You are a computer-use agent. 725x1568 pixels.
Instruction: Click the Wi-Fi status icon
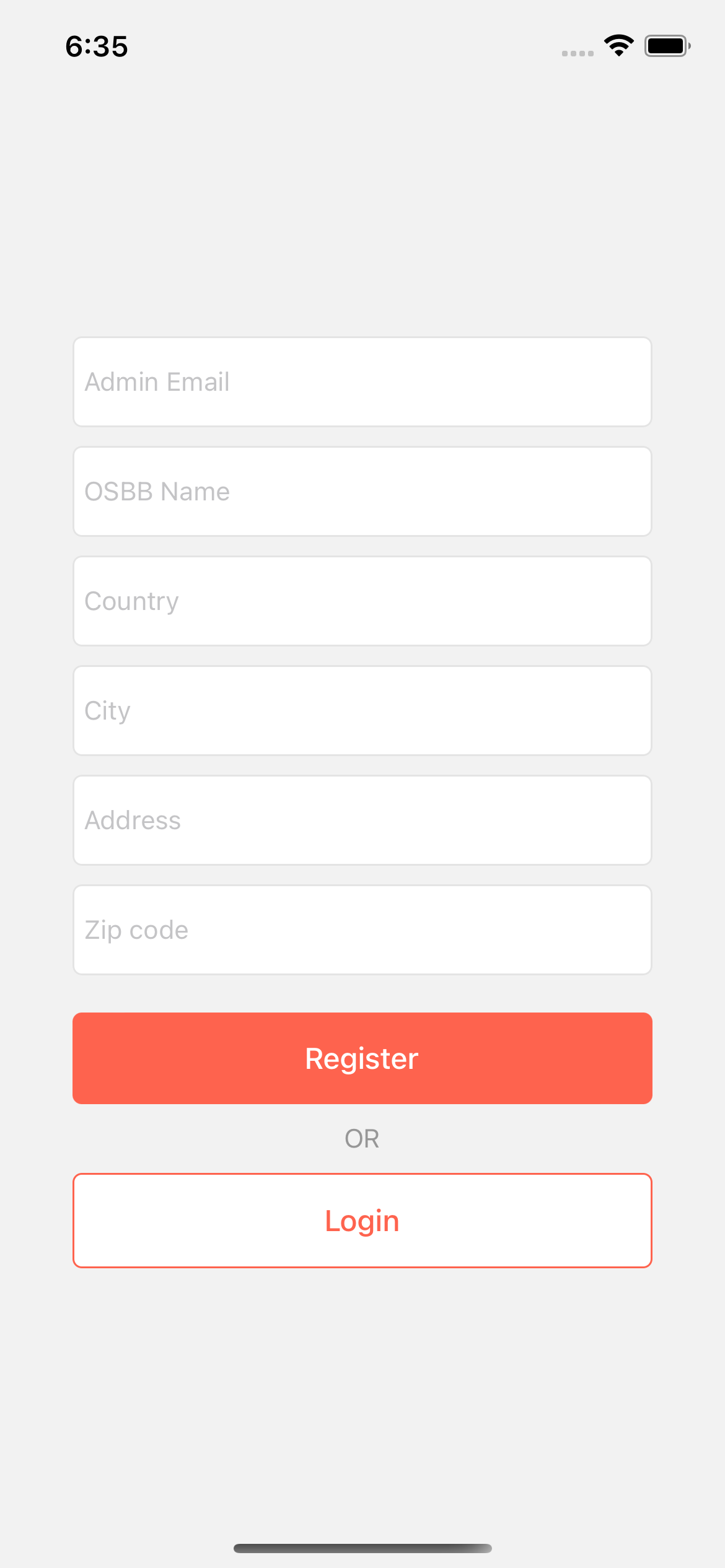[x=618, y=45]
